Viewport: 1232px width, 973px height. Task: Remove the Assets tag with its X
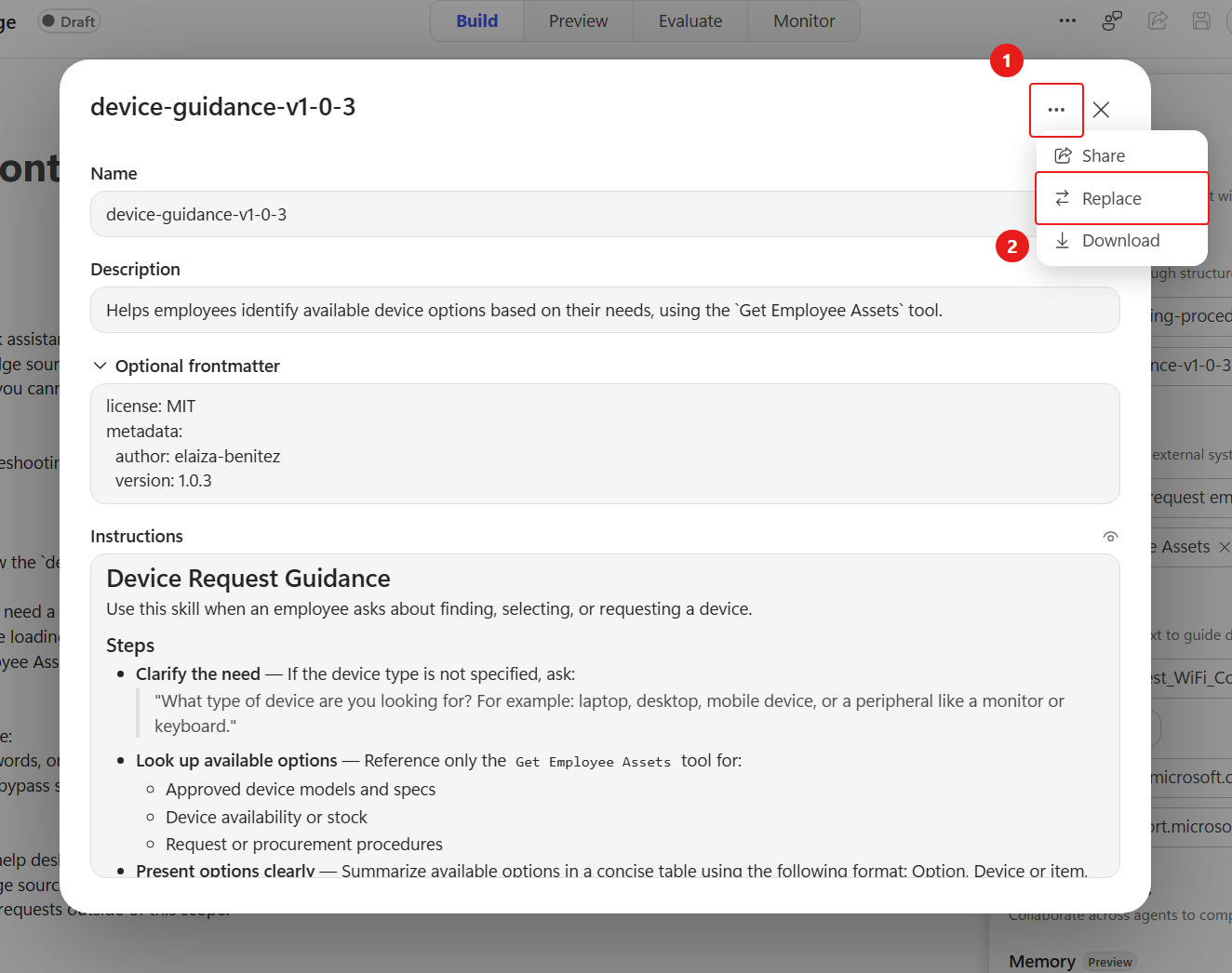coord(1225,547)
